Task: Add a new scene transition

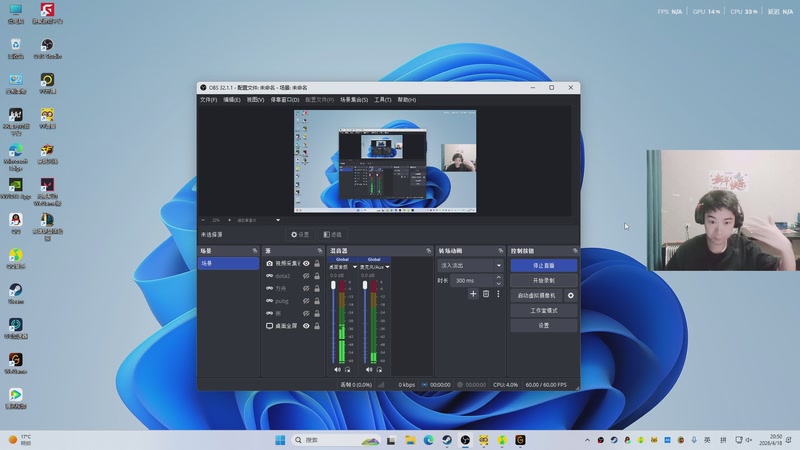Action: click(473, 294)
